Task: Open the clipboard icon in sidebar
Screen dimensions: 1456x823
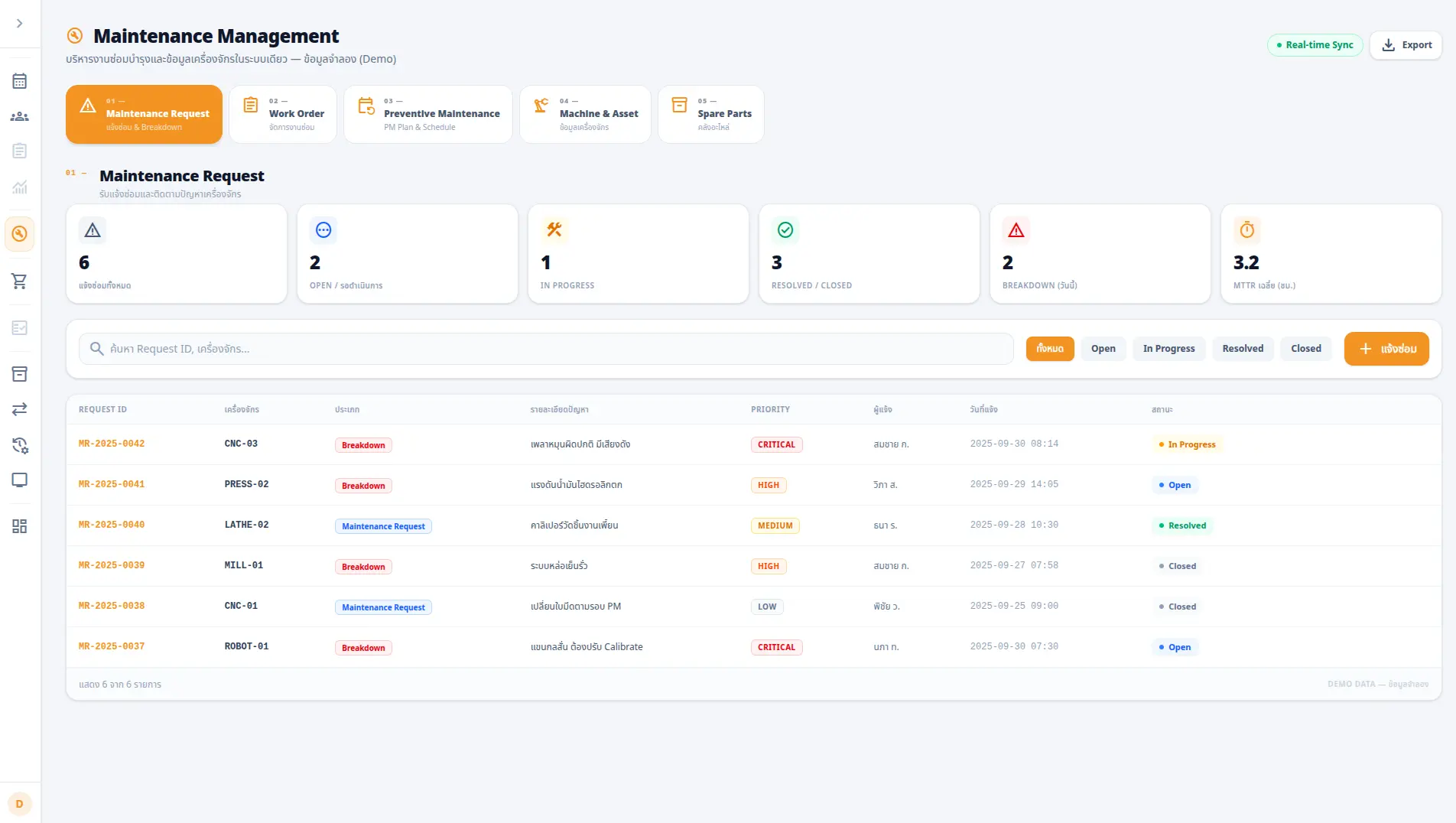Action: click(x=20, y=151)
